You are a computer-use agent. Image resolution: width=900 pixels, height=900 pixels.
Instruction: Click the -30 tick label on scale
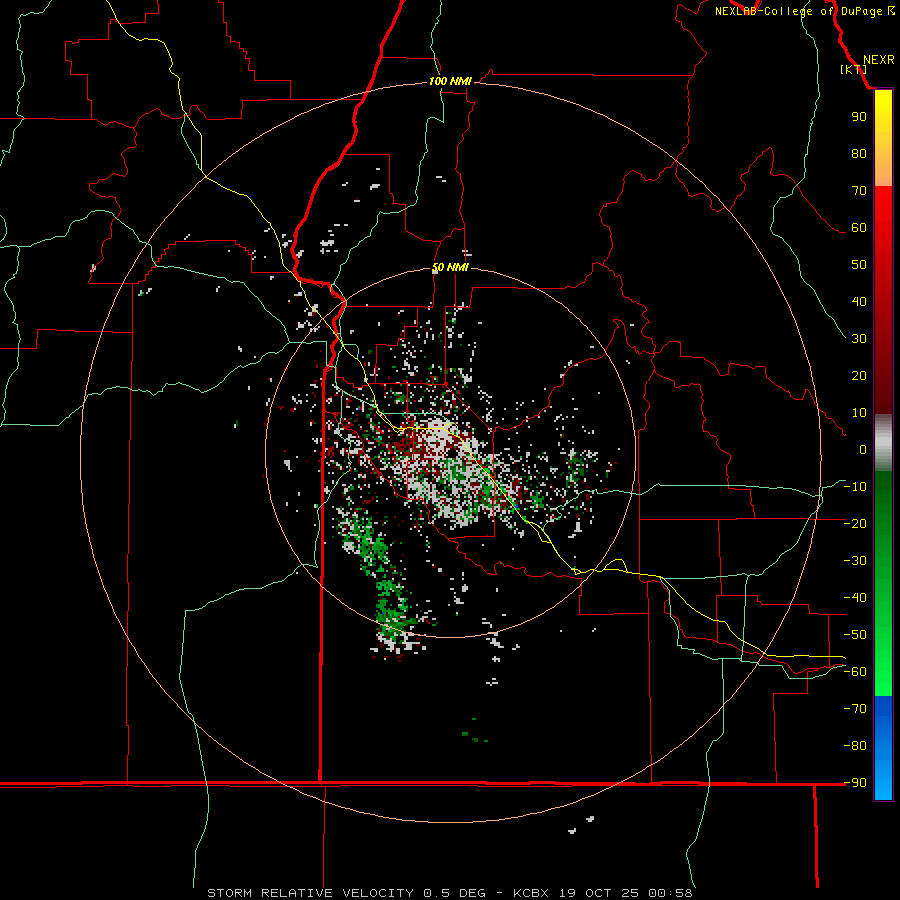click(855, 561)
